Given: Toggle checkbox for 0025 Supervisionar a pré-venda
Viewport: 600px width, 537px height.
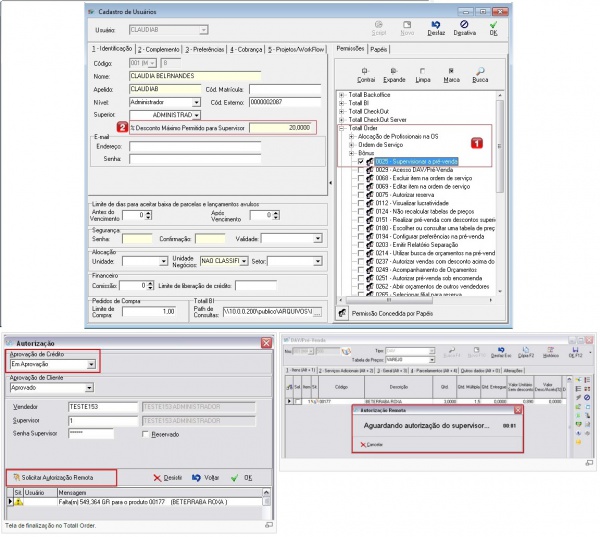Looking at the screenshot, I should (x=360, y=160).
